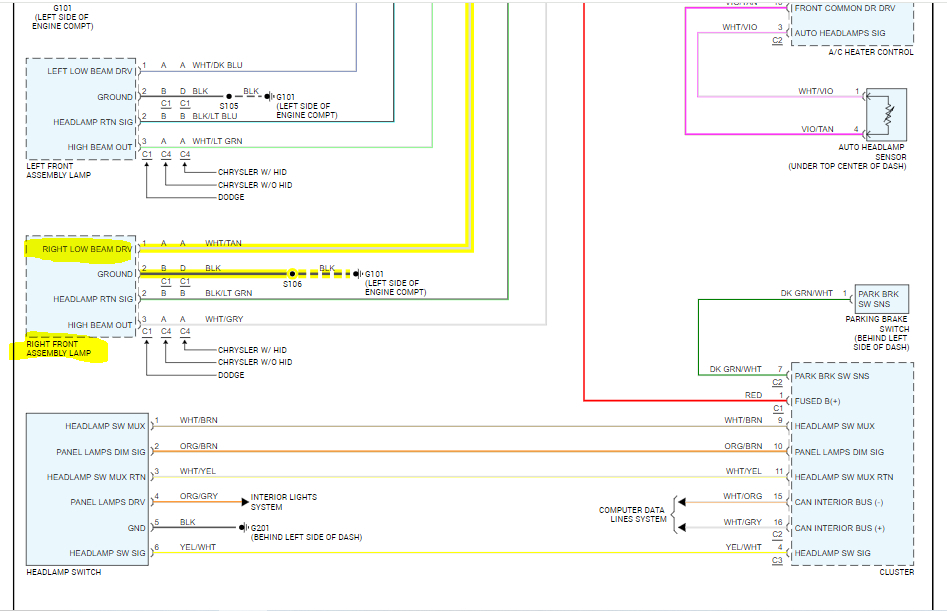Click the yellow highlighted WHT/TAN wire

coord(302,248)
